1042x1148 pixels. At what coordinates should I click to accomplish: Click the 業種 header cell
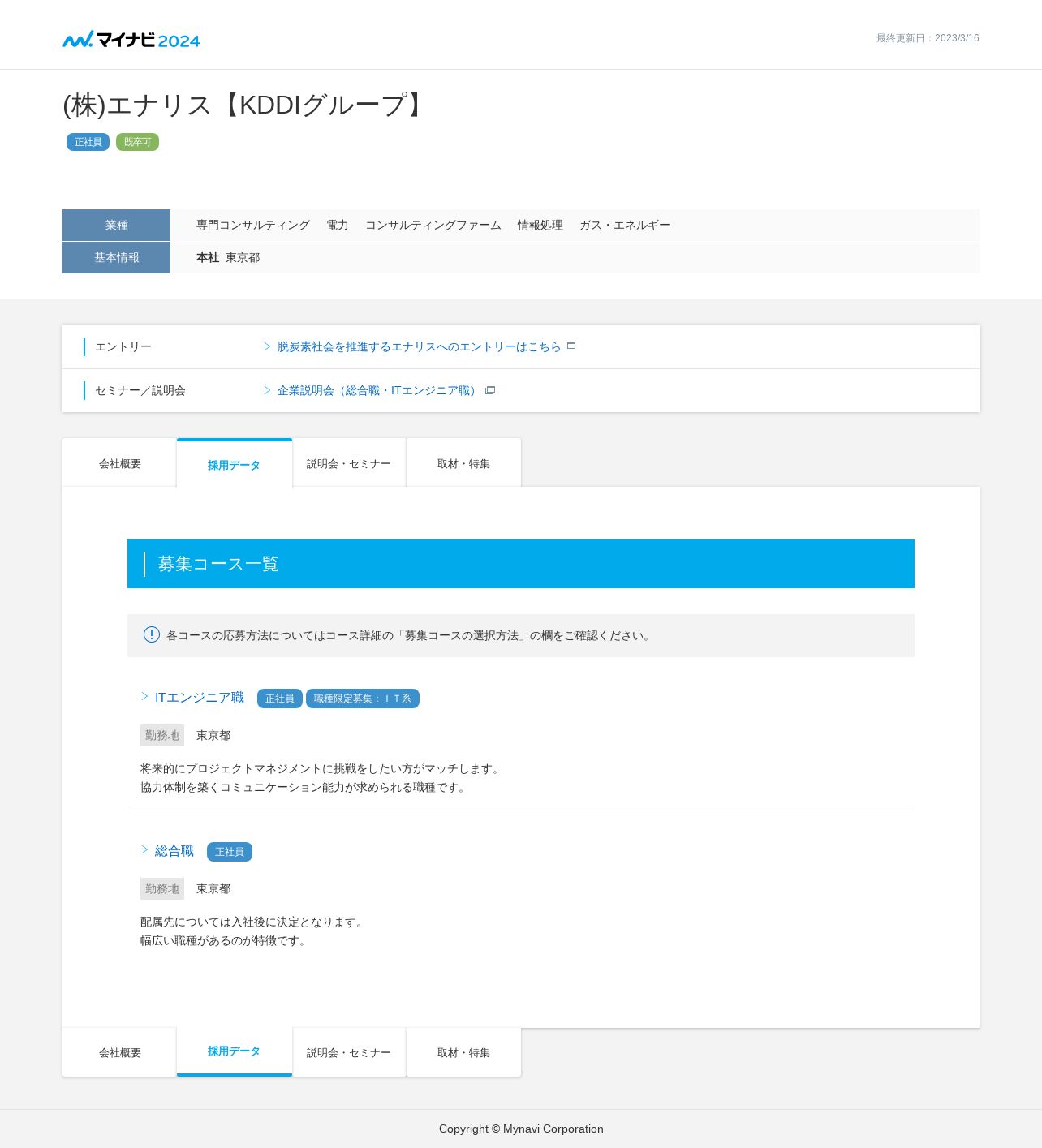pos(116,225)
